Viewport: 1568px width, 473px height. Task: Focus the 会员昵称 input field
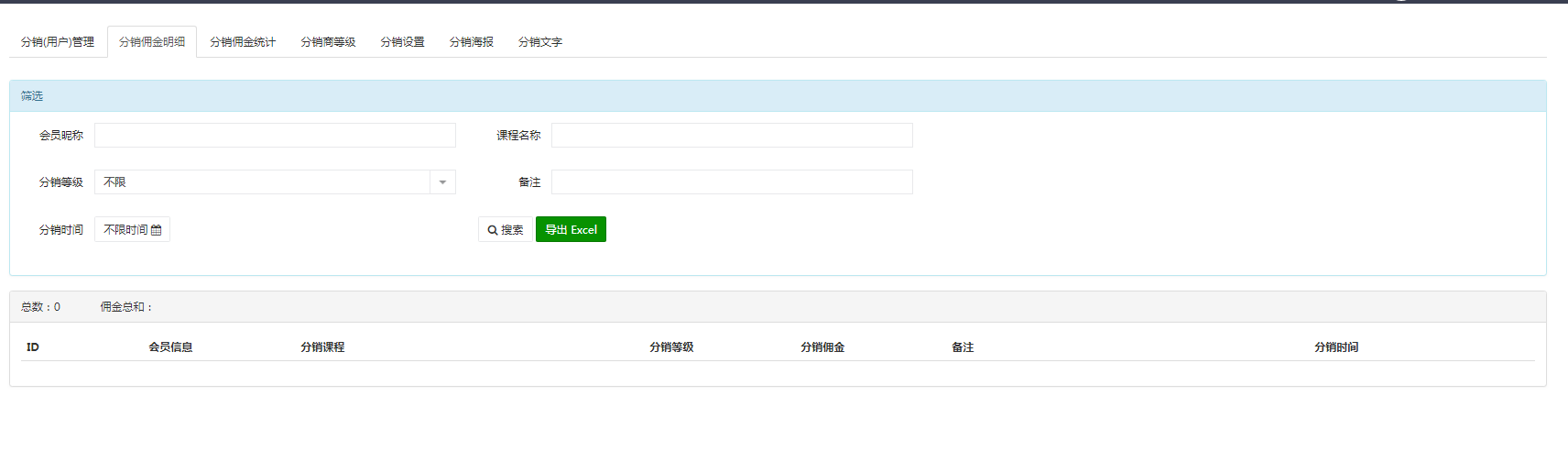tap(275, 136)
